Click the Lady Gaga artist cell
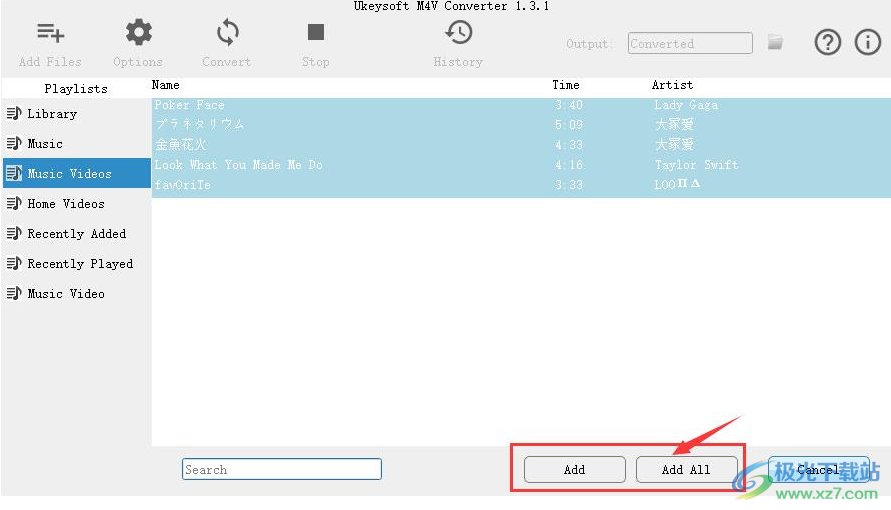 click(x=686, y=105)
